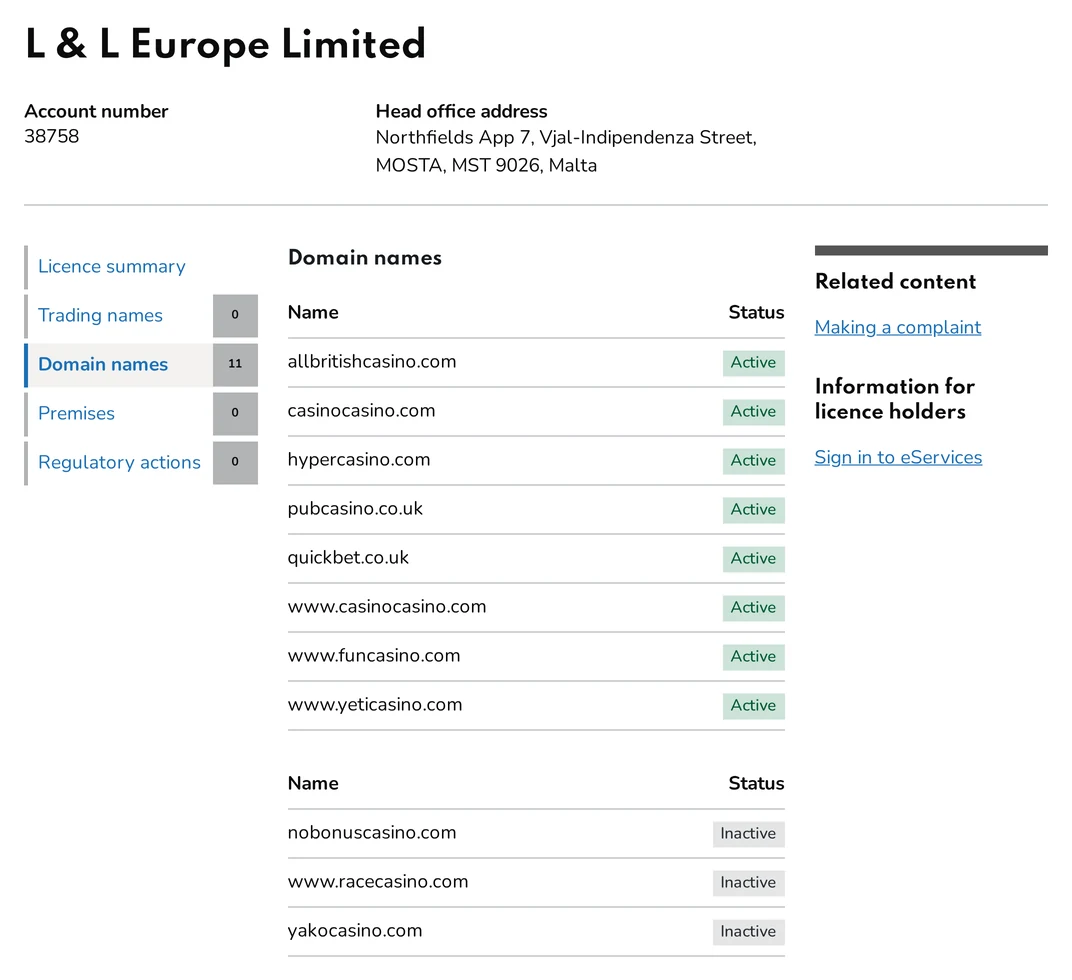The width and height of the screenshot is (1072, 980).
Task: Click the L & L Europe Limited heading
Action: [x=226, y=44]
